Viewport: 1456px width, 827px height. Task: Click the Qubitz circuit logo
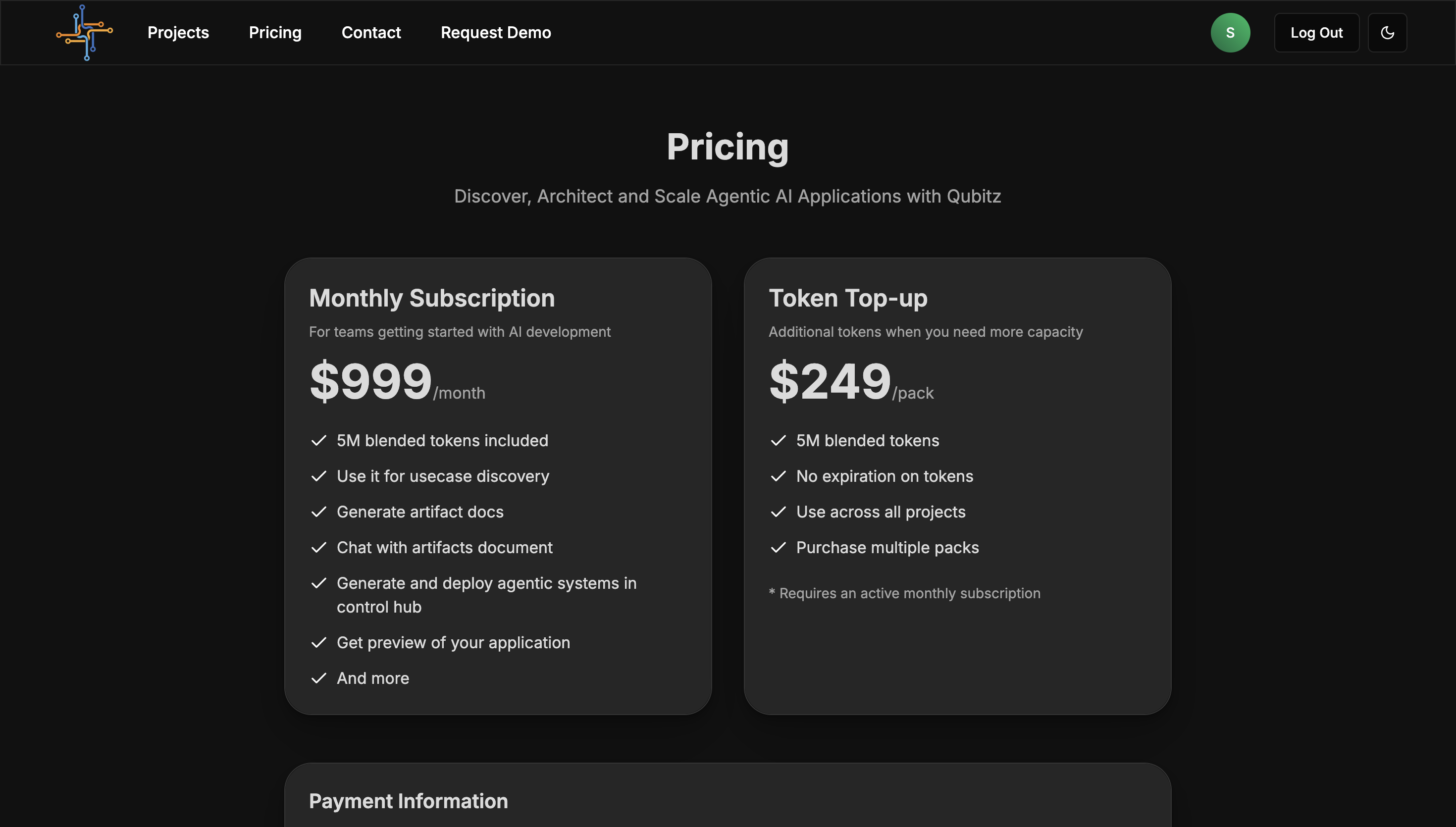[x=85, y=32]
